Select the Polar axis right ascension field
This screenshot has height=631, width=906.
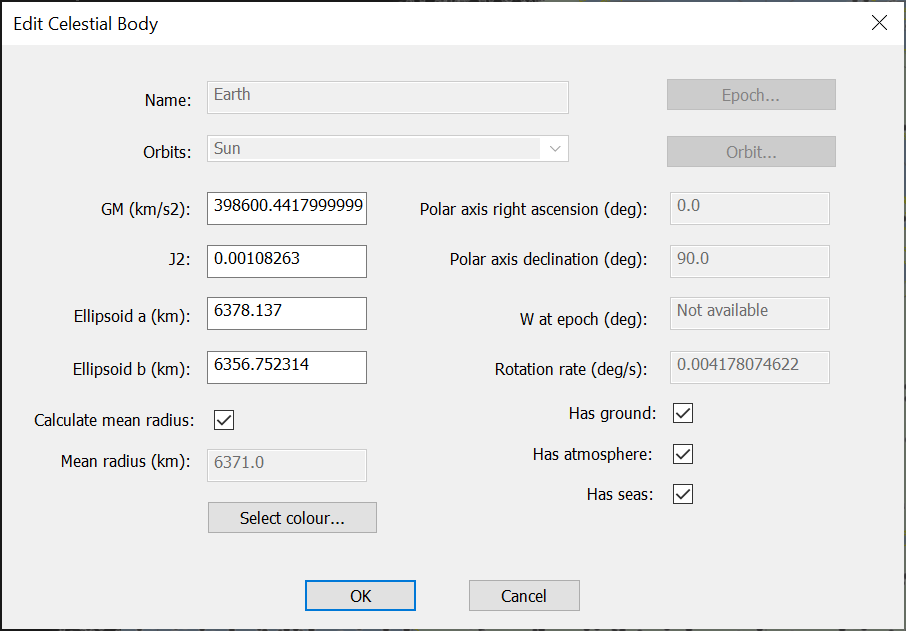(749, 208)
